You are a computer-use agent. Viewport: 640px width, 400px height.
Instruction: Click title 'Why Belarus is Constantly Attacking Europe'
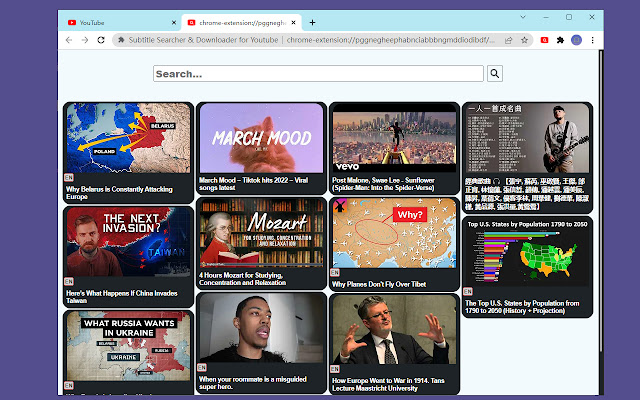pyautogui.click(x=119, y=193)
